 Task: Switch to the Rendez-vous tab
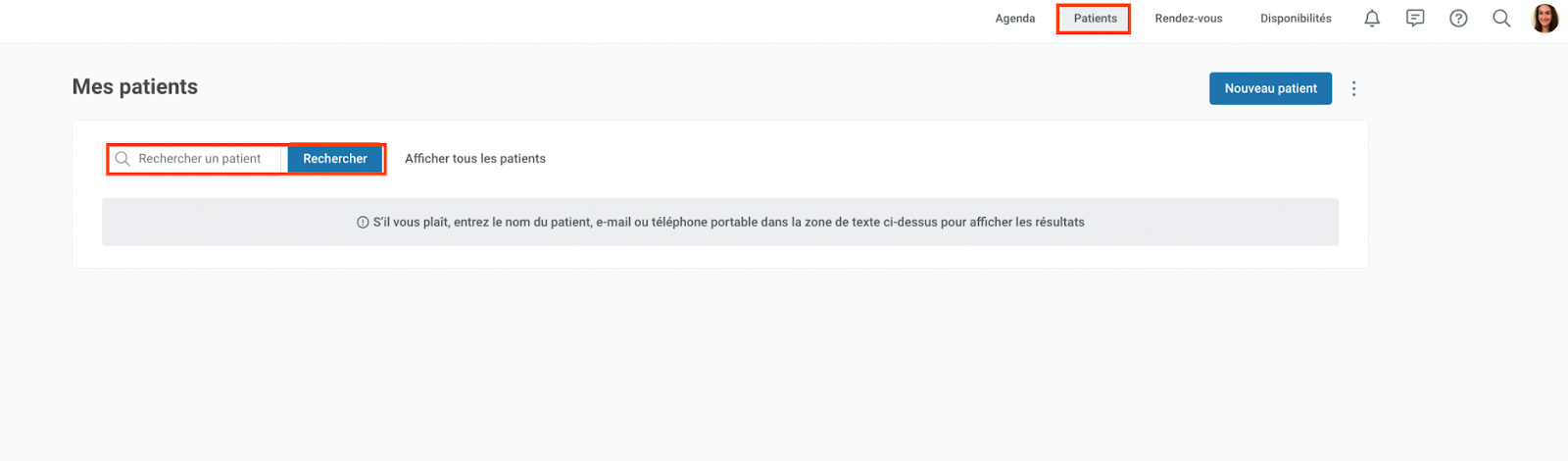1189,19
